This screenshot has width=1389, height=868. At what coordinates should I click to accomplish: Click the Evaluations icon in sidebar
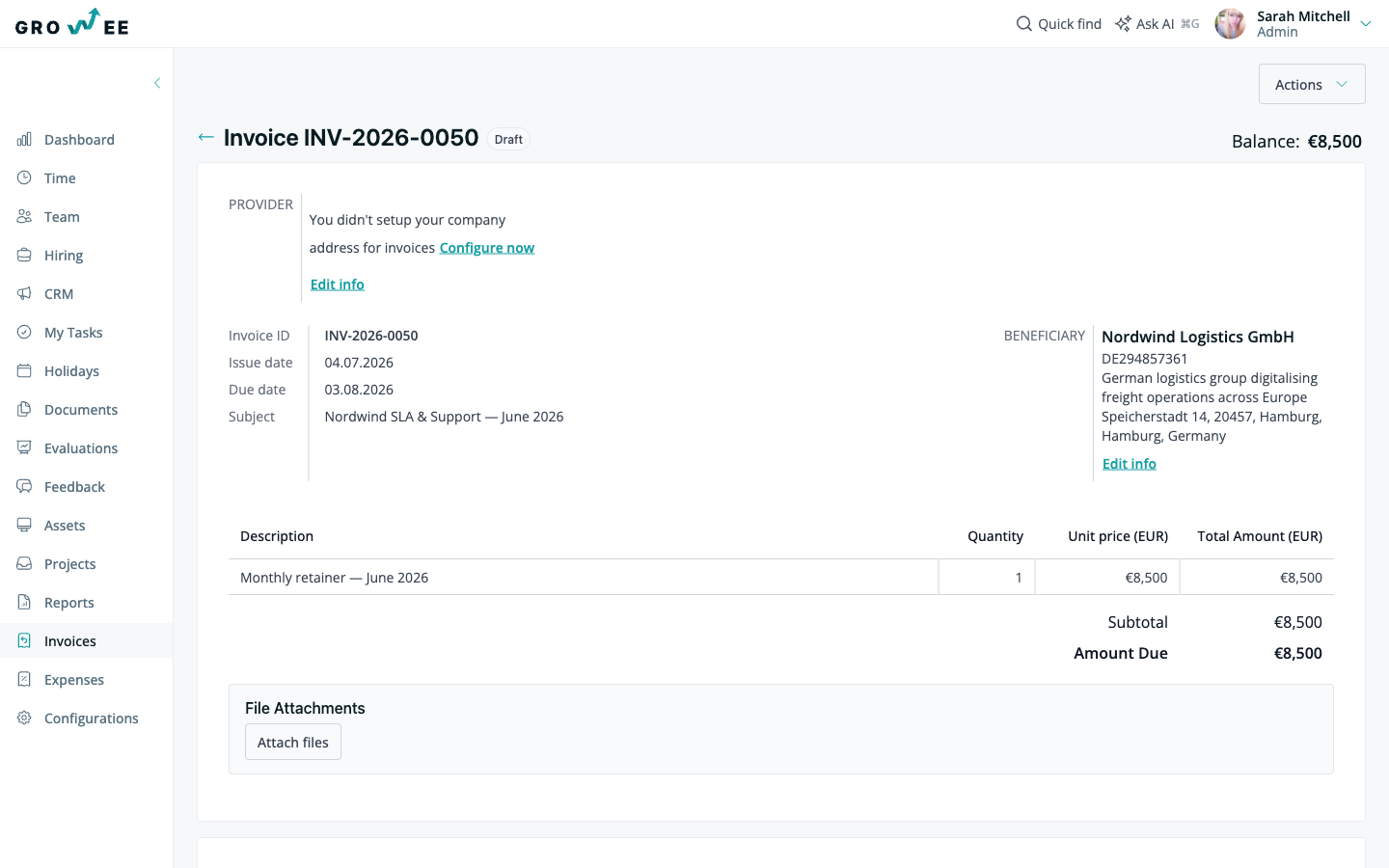pyautogui.click(x=24, y=448)
